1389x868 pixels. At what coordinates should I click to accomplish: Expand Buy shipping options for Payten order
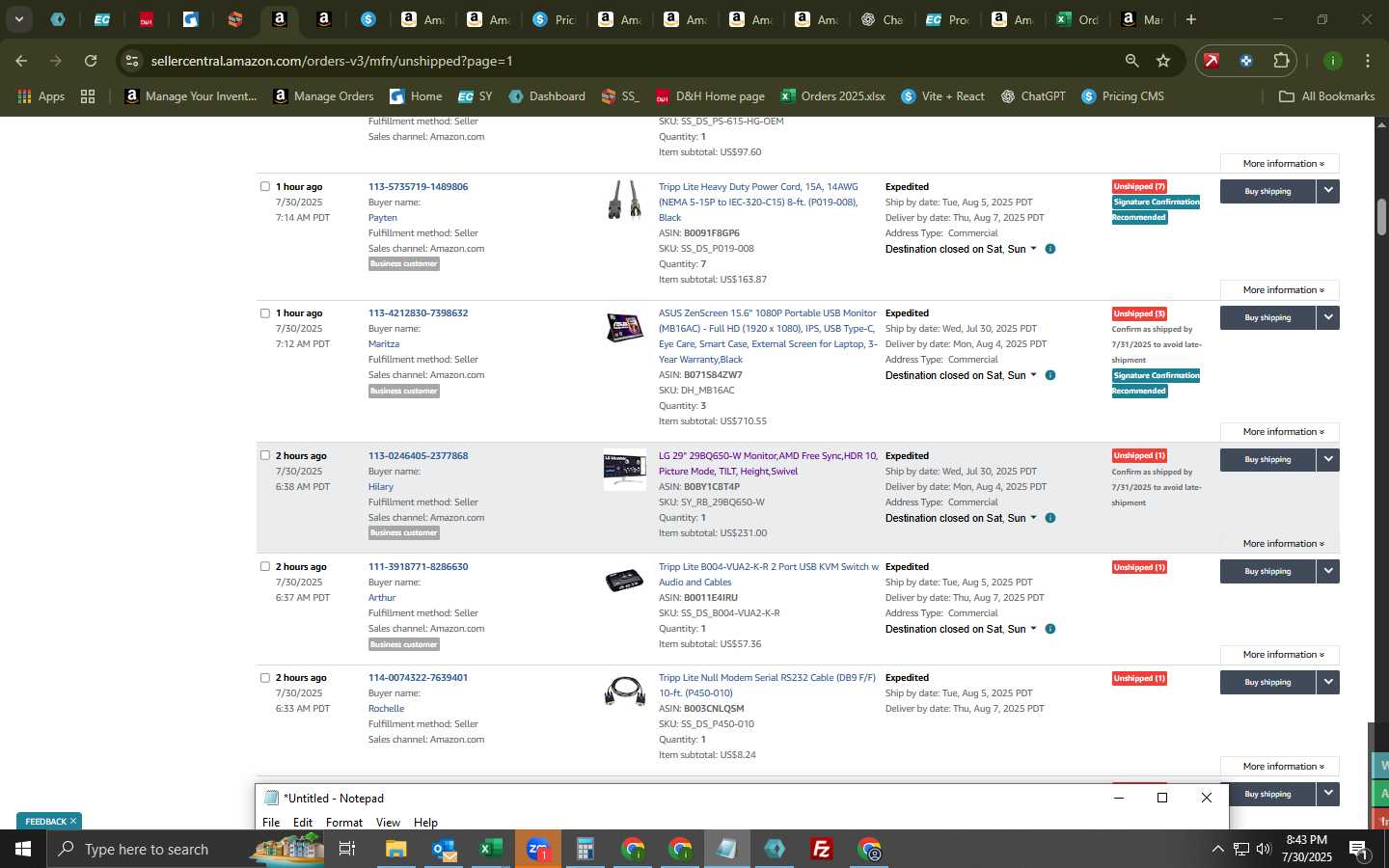(1328, 191)
